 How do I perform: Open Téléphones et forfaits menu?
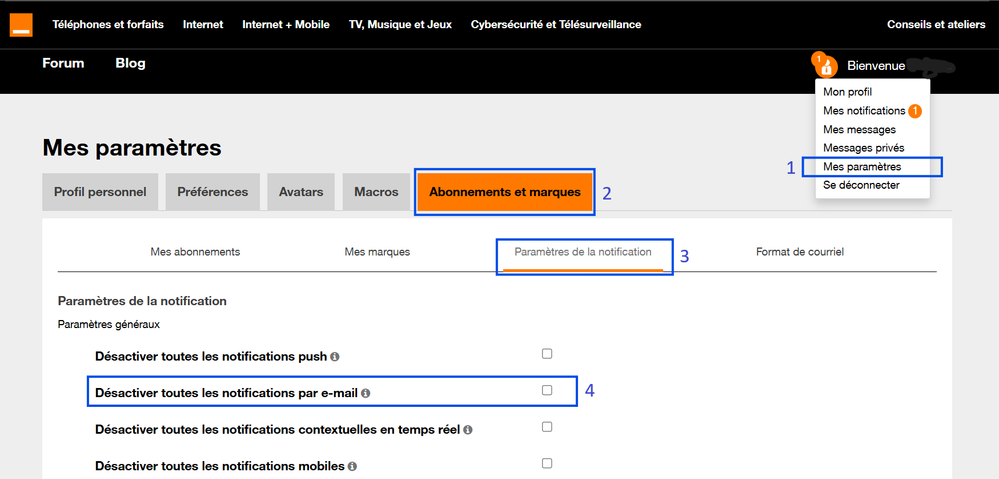(108, 25)
